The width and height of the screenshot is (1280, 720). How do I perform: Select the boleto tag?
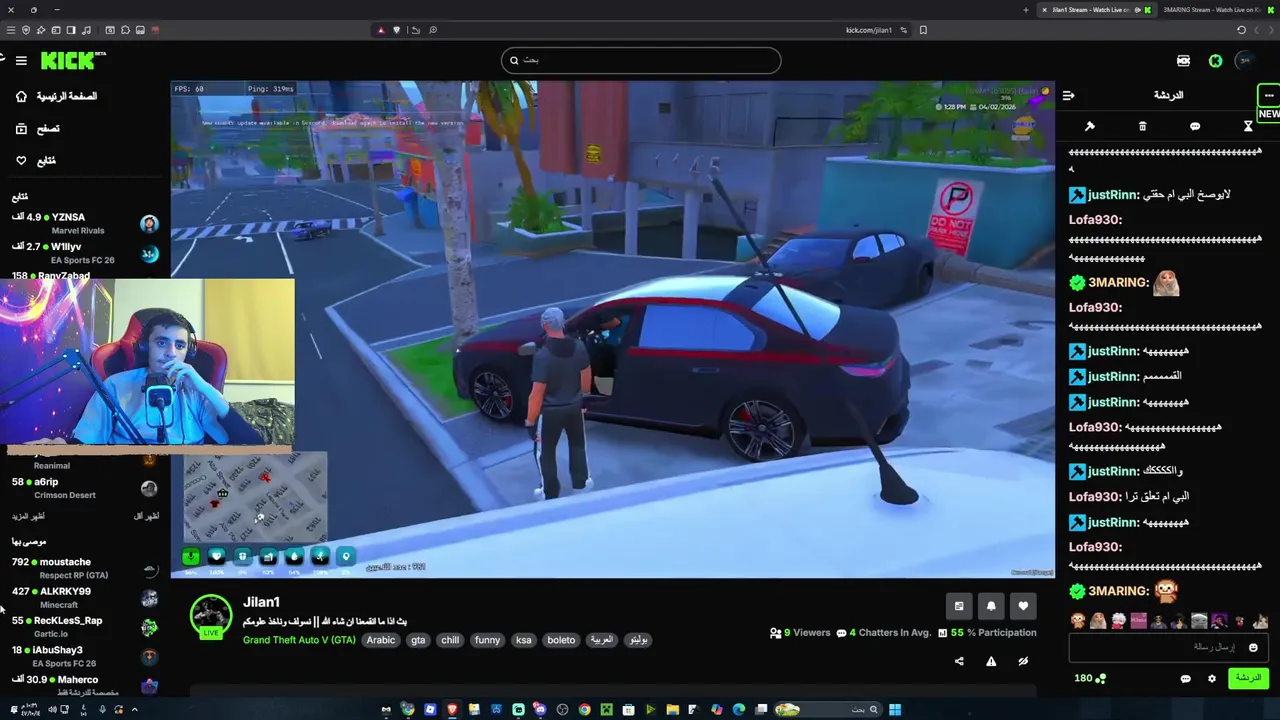pyautogui.click(x=561, y=640)
